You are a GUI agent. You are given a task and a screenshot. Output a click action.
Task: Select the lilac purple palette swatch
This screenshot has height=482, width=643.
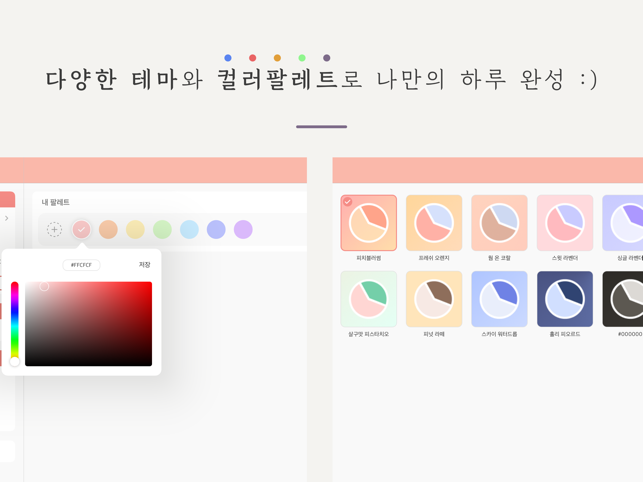coord(243,229)
